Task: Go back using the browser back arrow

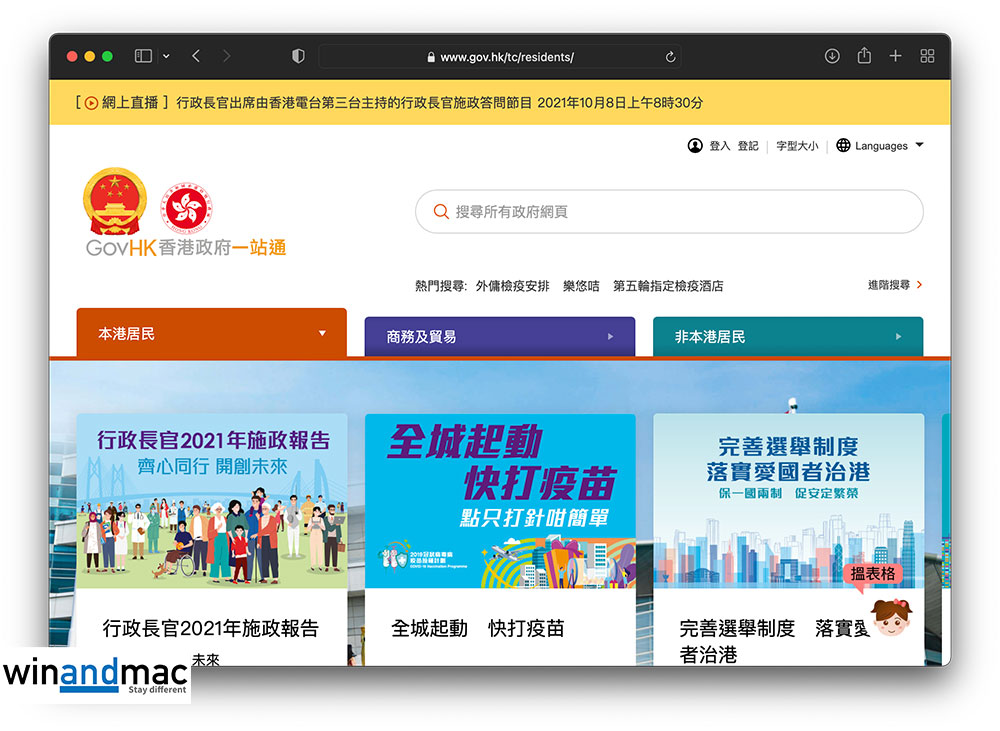Action: click(196, 56)
